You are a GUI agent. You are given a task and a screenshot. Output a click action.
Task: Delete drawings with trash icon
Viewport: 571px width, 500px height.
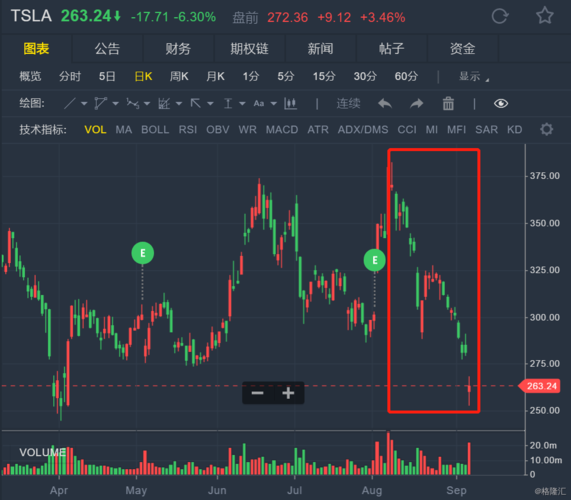click(448, 104)
